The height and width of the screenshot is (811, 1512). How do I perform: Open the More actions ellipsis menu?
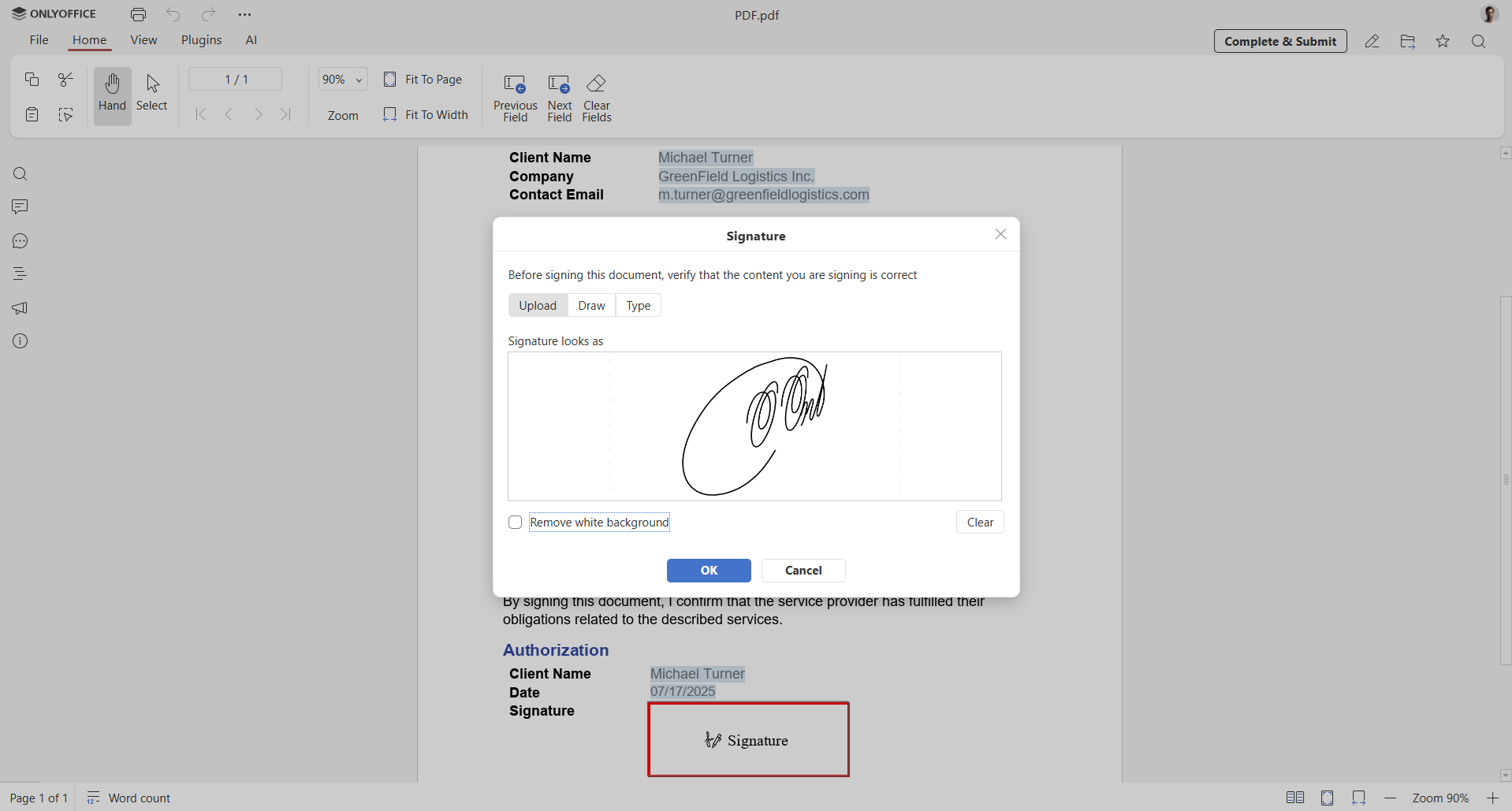coord(245,14)
